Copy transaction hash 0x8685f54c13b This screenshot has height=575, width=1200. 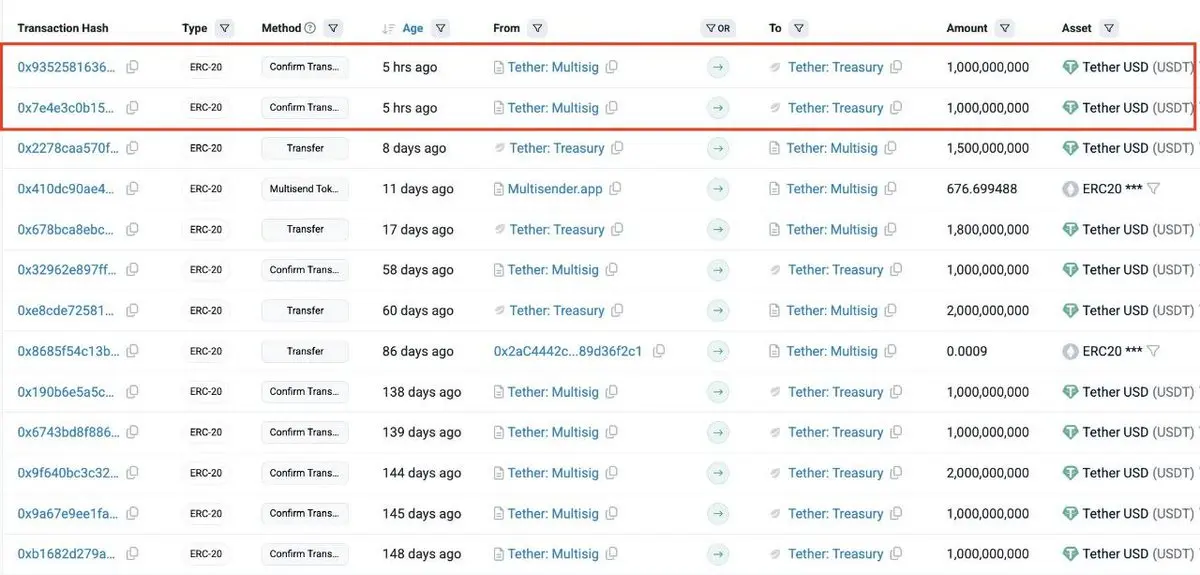(132, 351)
